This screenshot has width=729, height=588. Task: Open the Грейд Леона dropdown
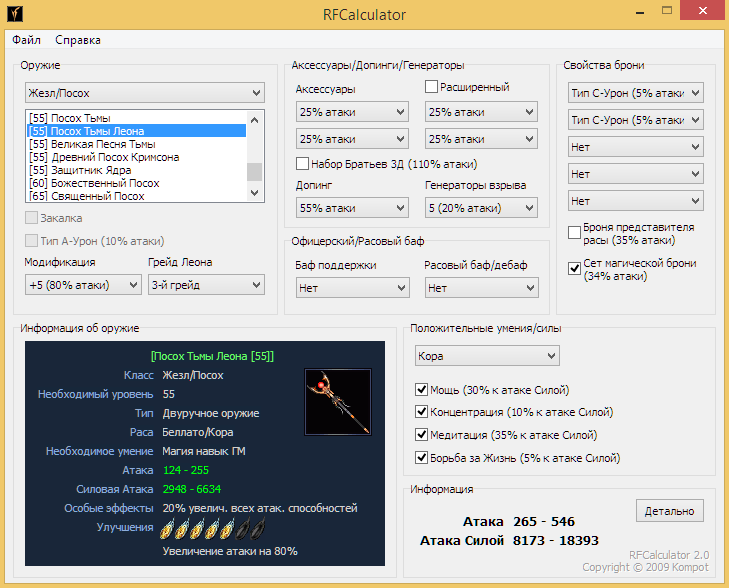206,285
